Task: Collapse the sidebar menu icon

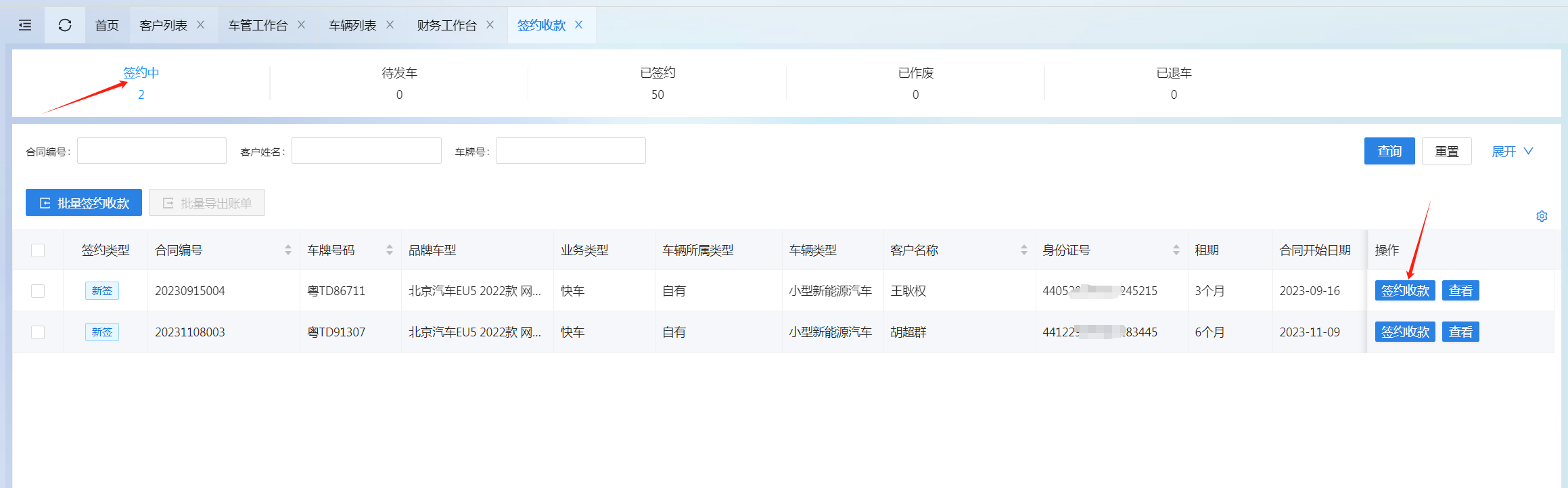Action: coord(25,26)
